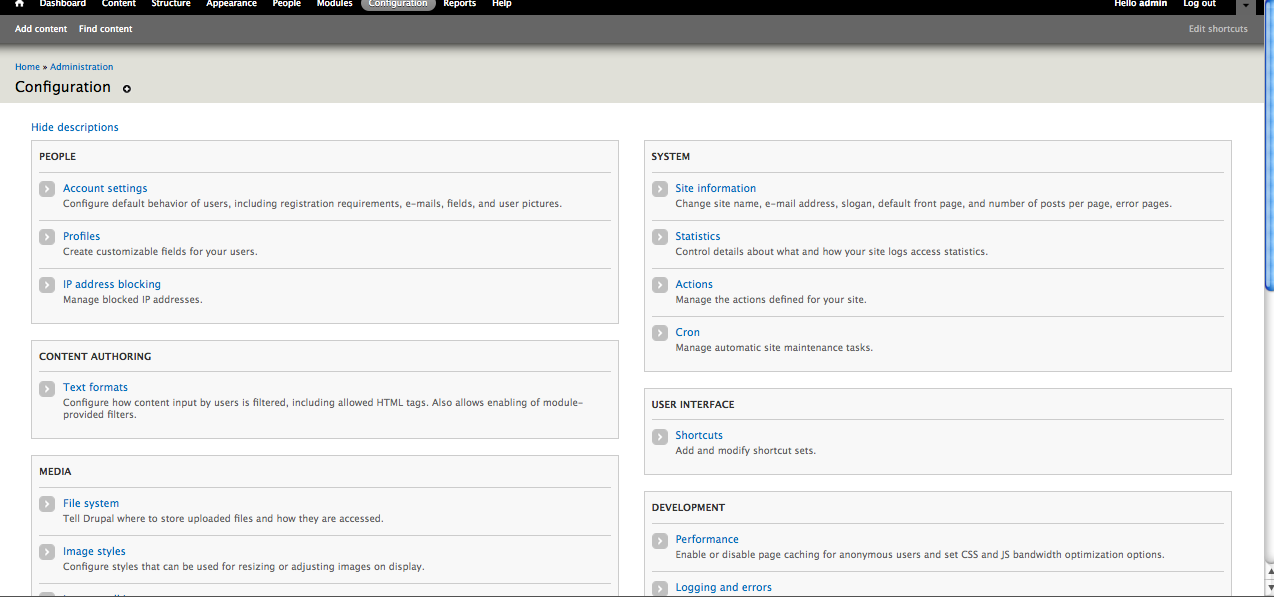Click the arrow icon next to Logging and errors
The height and width of the screenshot is (597, 1274).
coord(659,587)
